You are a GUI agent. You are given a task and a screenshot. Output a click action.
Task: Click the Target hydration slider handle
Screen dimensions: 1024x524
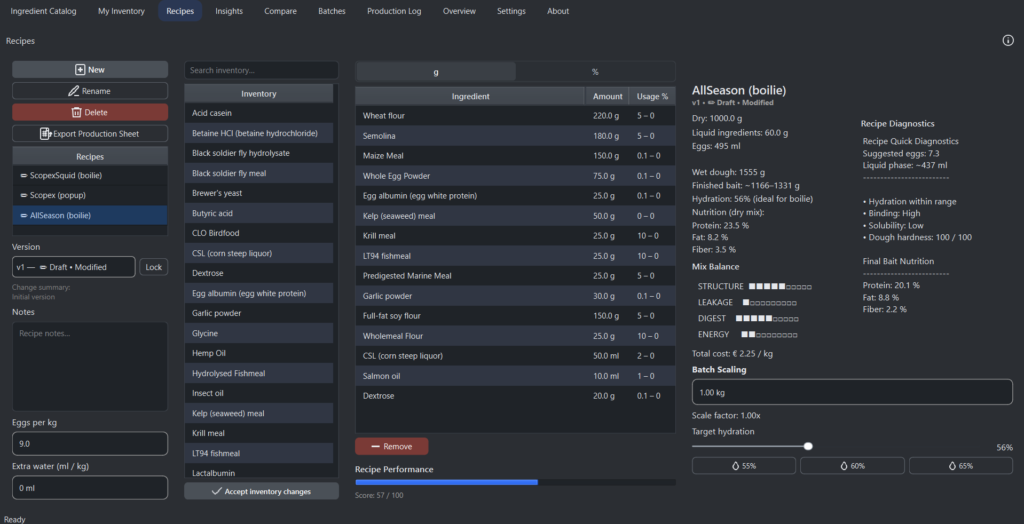808,447
